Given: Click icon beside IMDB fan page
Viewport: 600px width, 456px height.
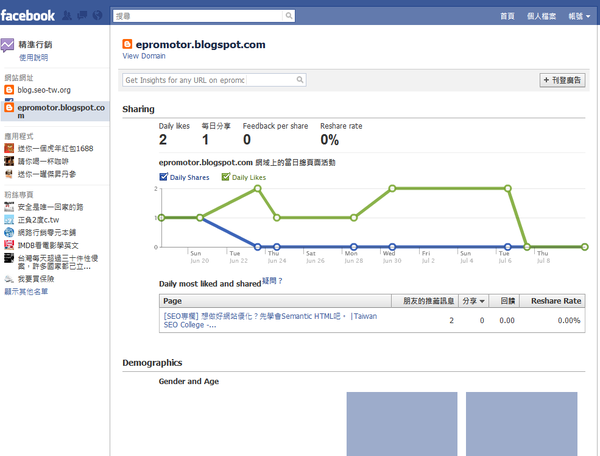Looking at the screenshot, I should click(x=9, y=245).
